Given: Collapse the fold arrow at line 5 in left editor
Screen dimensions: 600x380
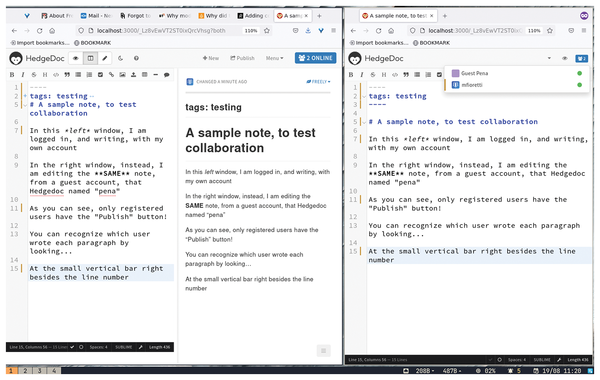Looking at the screenshot, I should pyautogui.click(x=25, y=105).
